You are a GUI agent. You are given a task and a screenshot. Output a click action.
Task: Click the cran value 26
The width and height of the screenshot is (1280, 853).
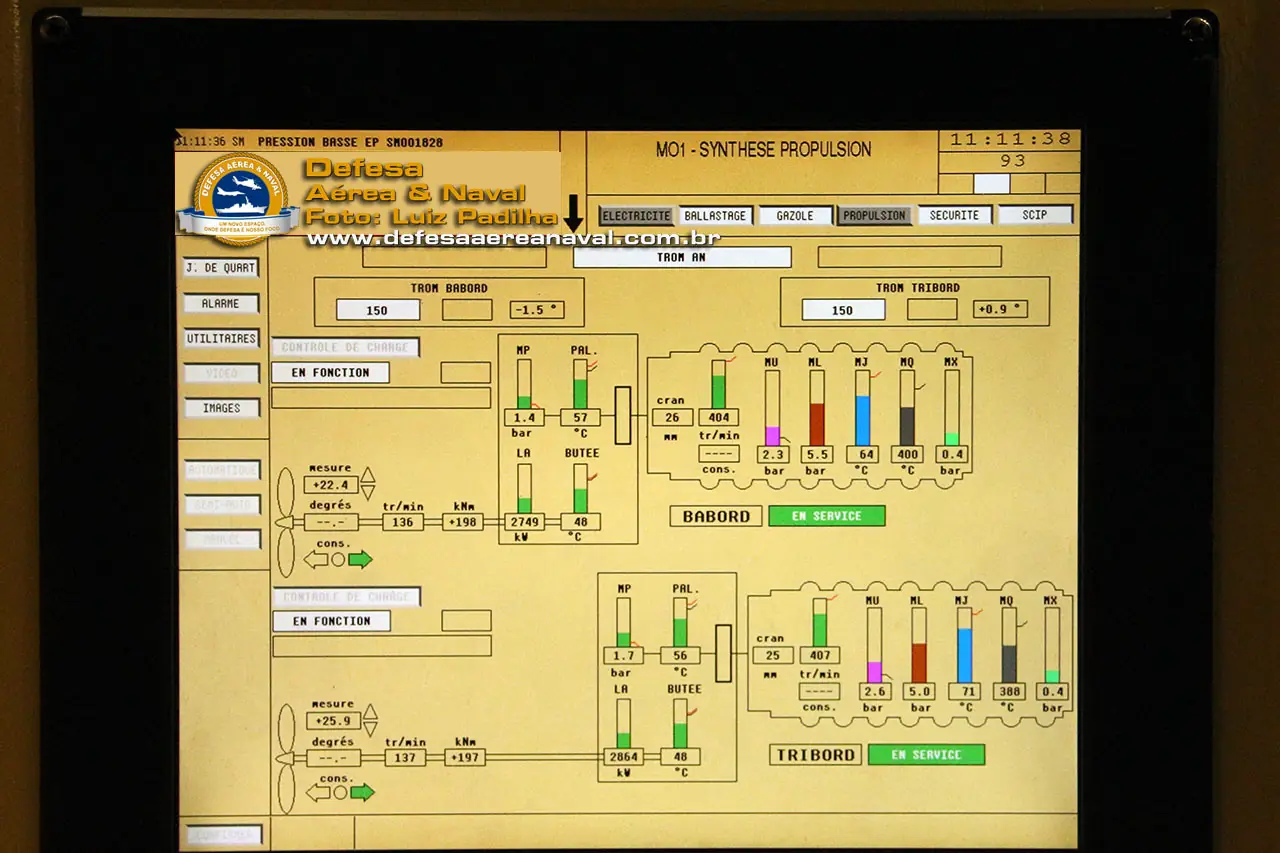(672, 418)
